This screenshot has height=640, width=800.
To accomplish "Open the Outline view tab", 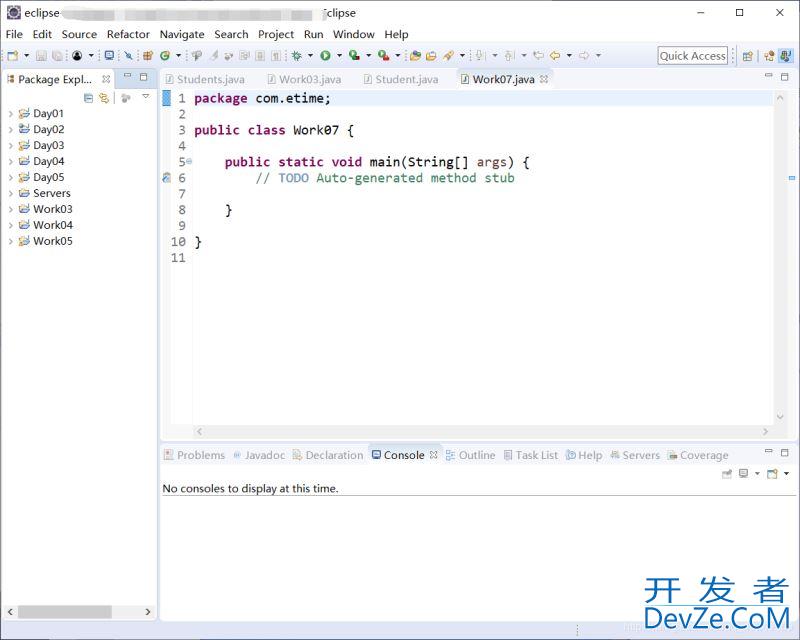I will click(x=470, y=455).
